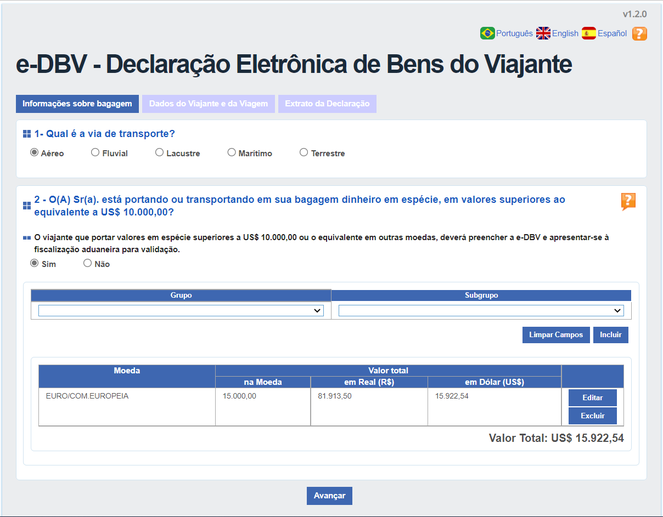Edit the EURO currency entry
This screenshot has height=517, width=663.
click(592, 398)
